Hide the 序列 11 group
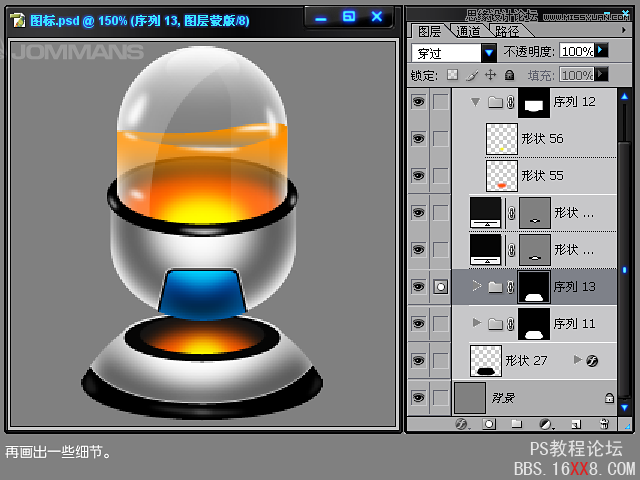 coord(418,323)
